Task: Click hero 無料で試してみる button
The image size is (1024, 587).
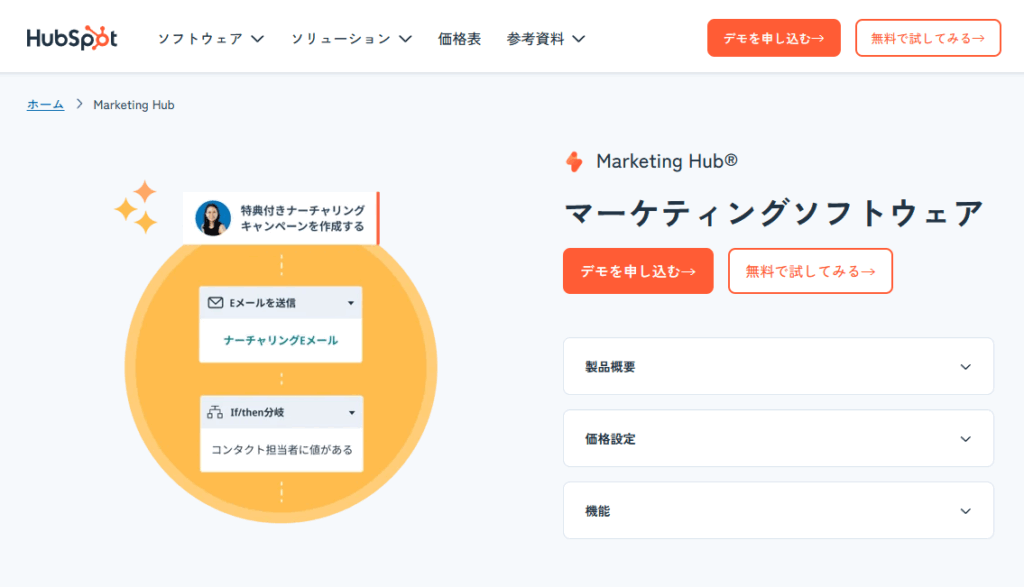Action: click(810, 271)
